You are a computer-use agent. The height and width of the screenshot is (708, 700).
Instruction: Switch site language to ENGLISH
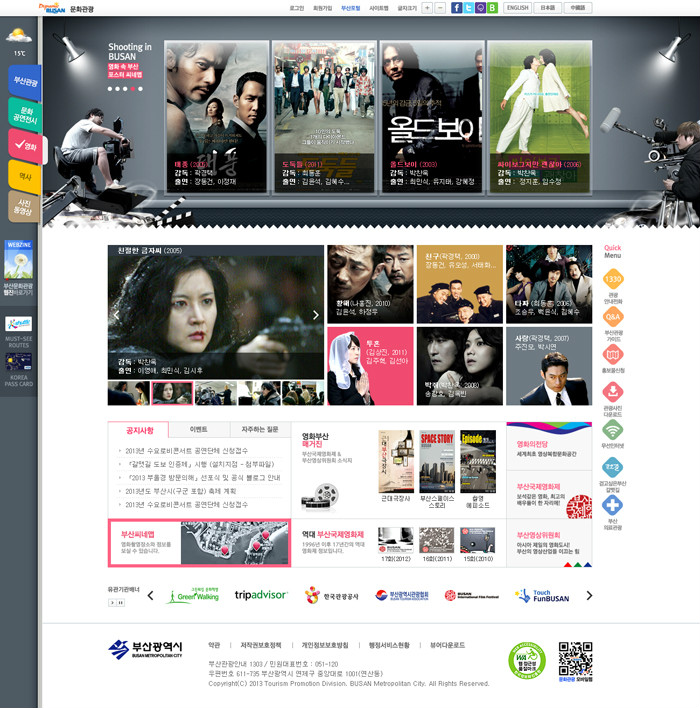(x=518, y=8)
